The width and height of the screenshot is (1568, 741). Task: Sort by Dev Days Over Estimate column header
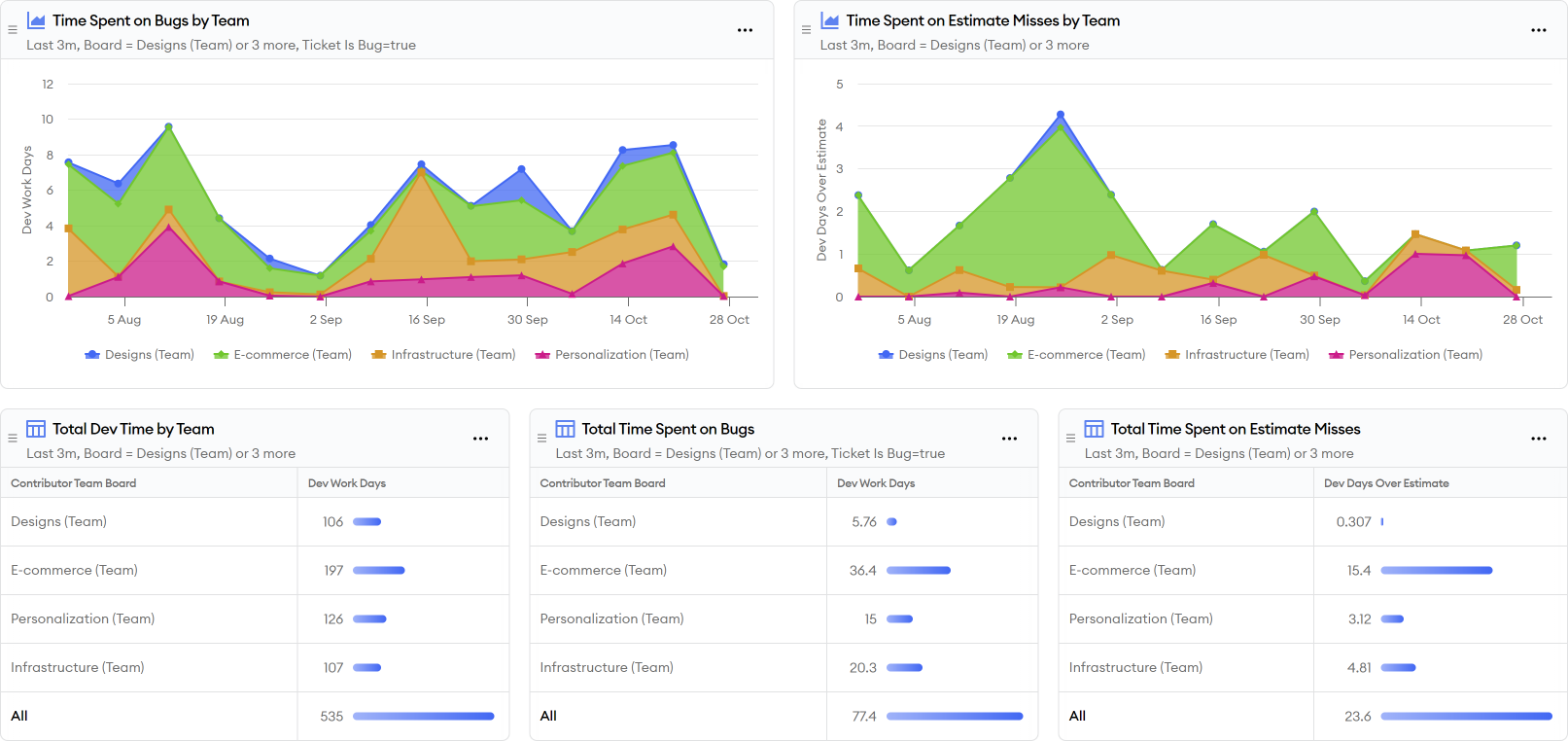1386,483
